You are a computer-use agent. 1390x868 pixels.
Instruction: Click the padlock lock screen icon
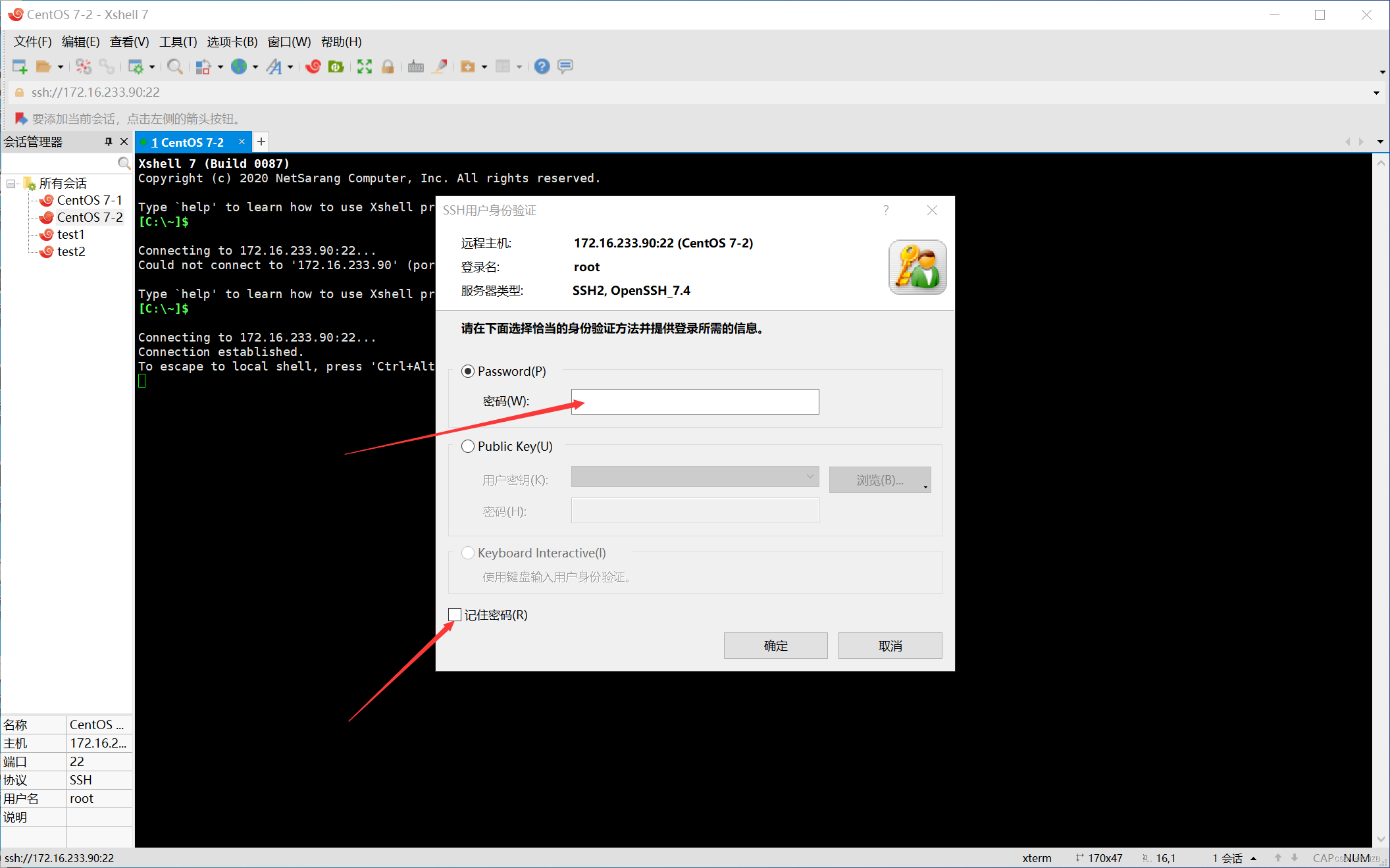click(x=388, y=66)
